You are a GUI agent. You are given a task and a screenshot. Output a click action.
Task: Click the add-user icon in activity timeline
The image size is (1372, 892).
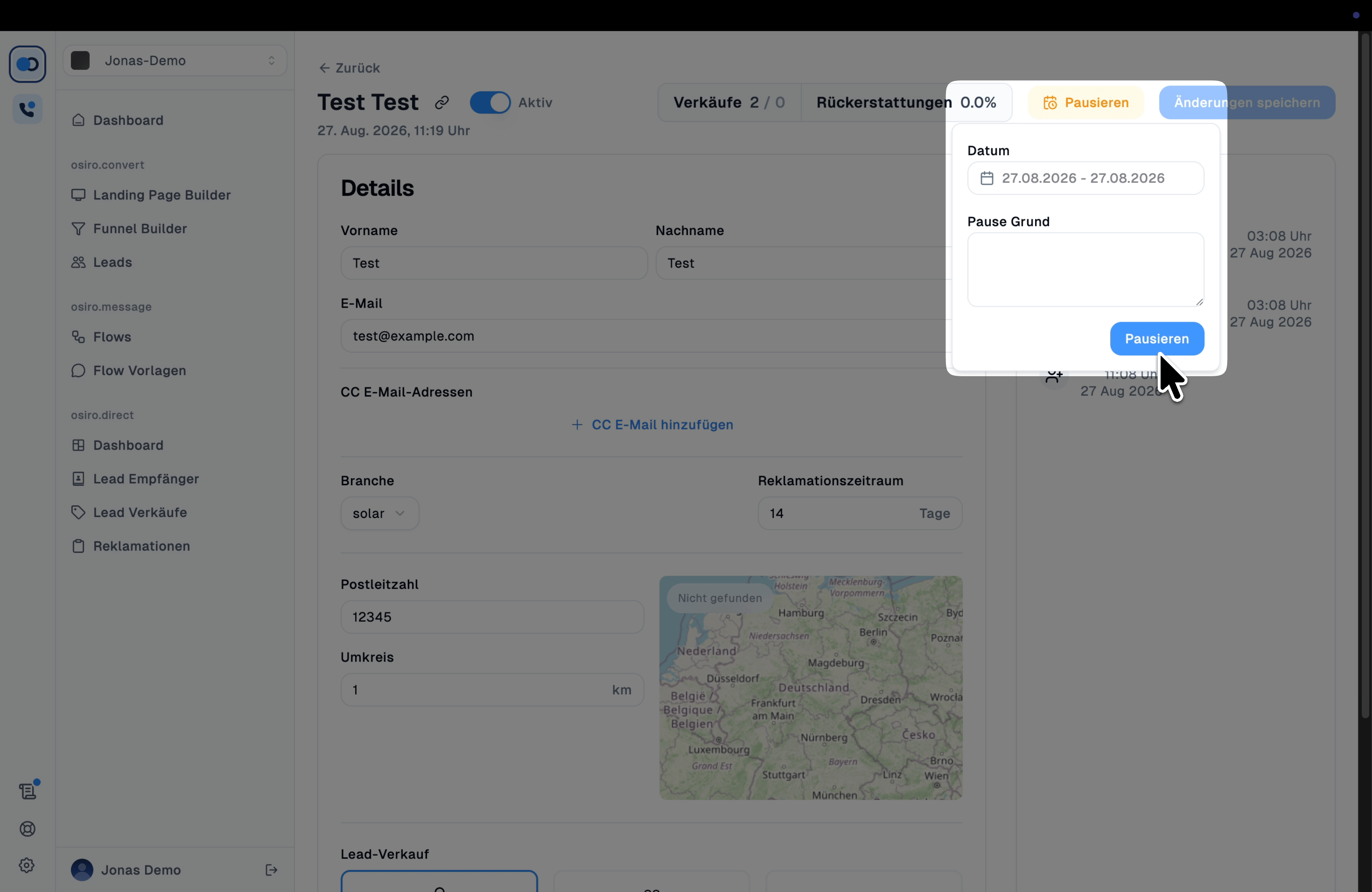[x=1054, y=377]
